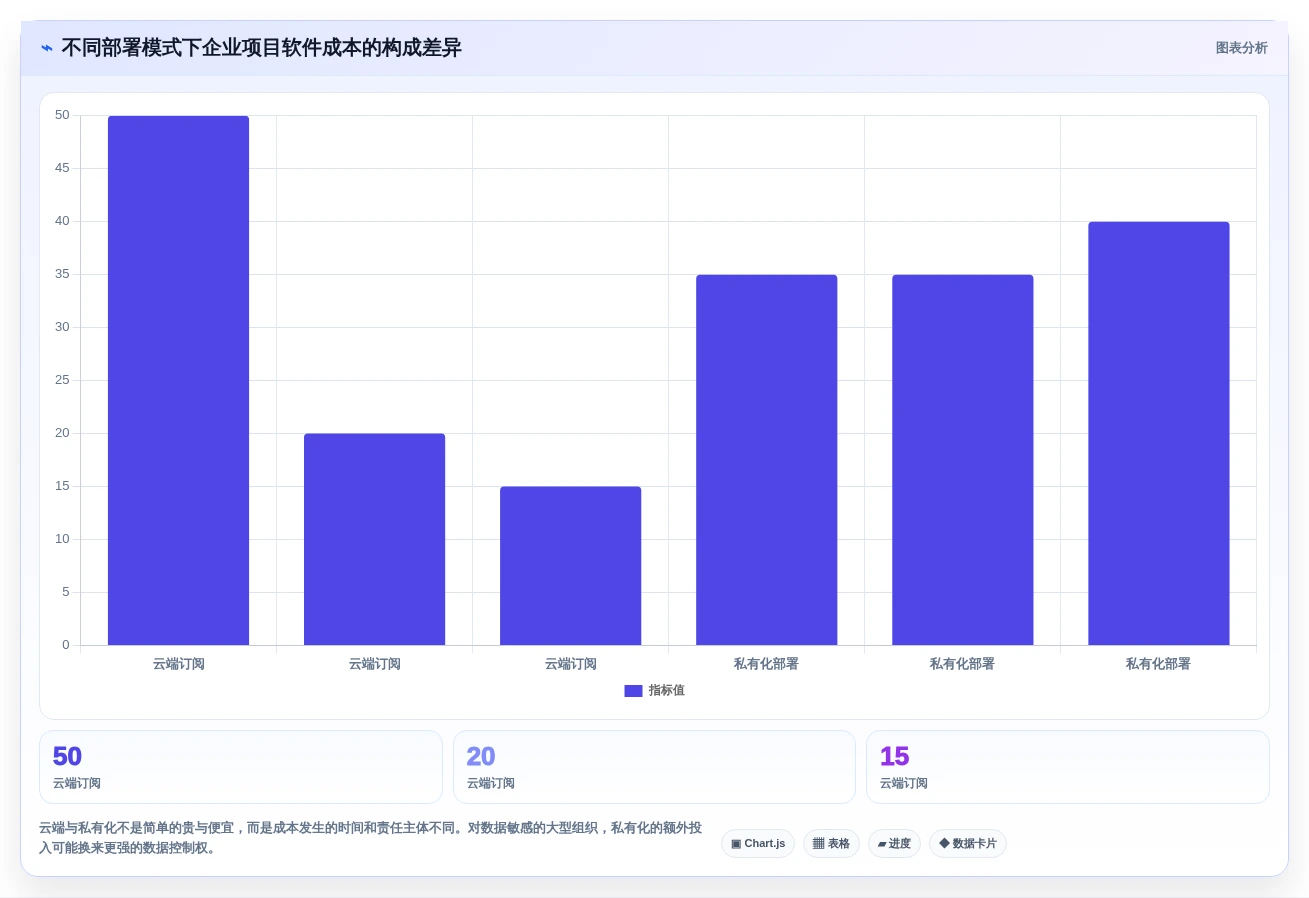Click the Chart.js tag chip
The width and height of the screenshot is (1309, 898).
758,844
